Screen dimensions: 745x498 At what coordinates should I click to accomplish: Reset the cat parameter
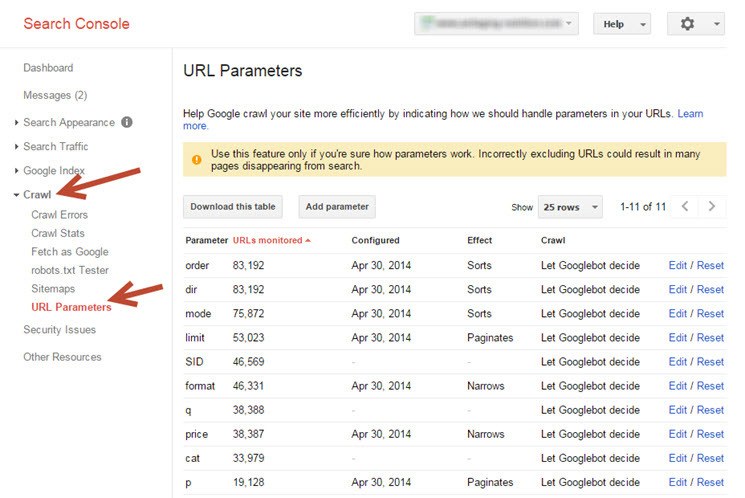(x=710, y=459)
